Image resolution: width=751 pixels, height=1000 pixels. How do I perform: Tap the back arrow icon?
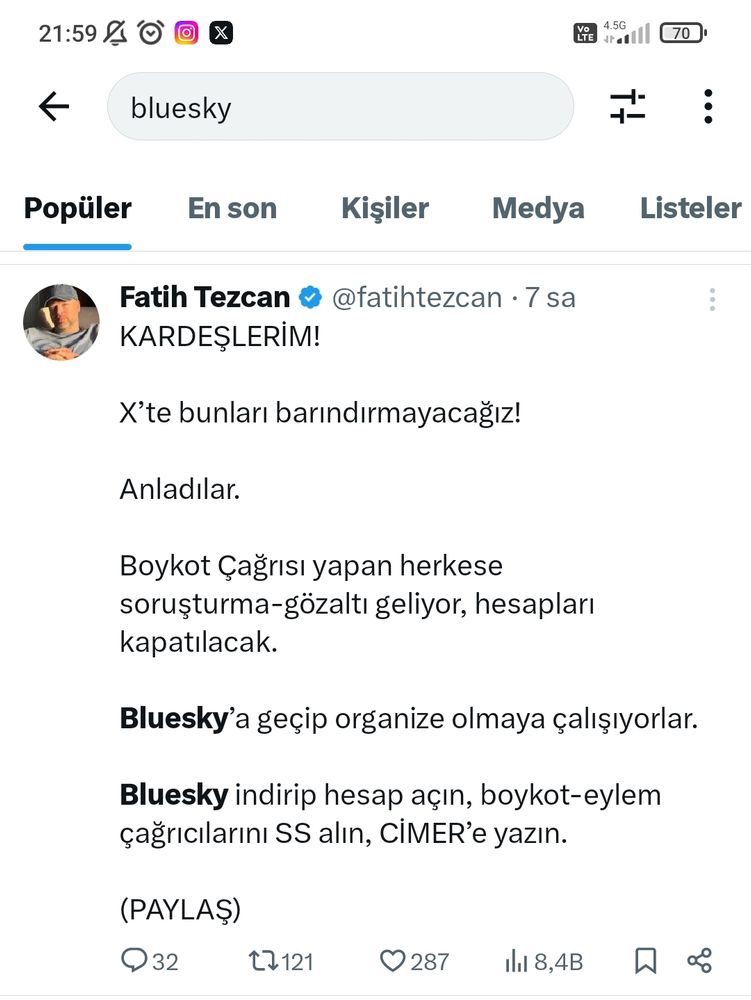pyautogui.click(x=54, y=106)
